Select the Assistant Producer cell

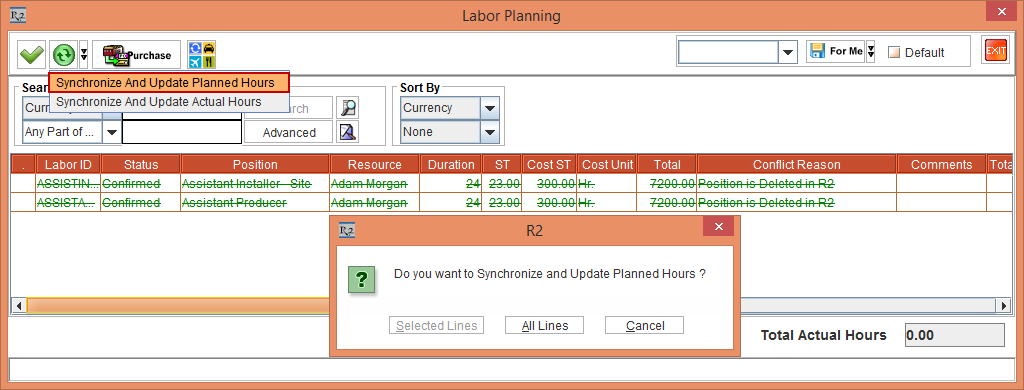pos(255,203)
